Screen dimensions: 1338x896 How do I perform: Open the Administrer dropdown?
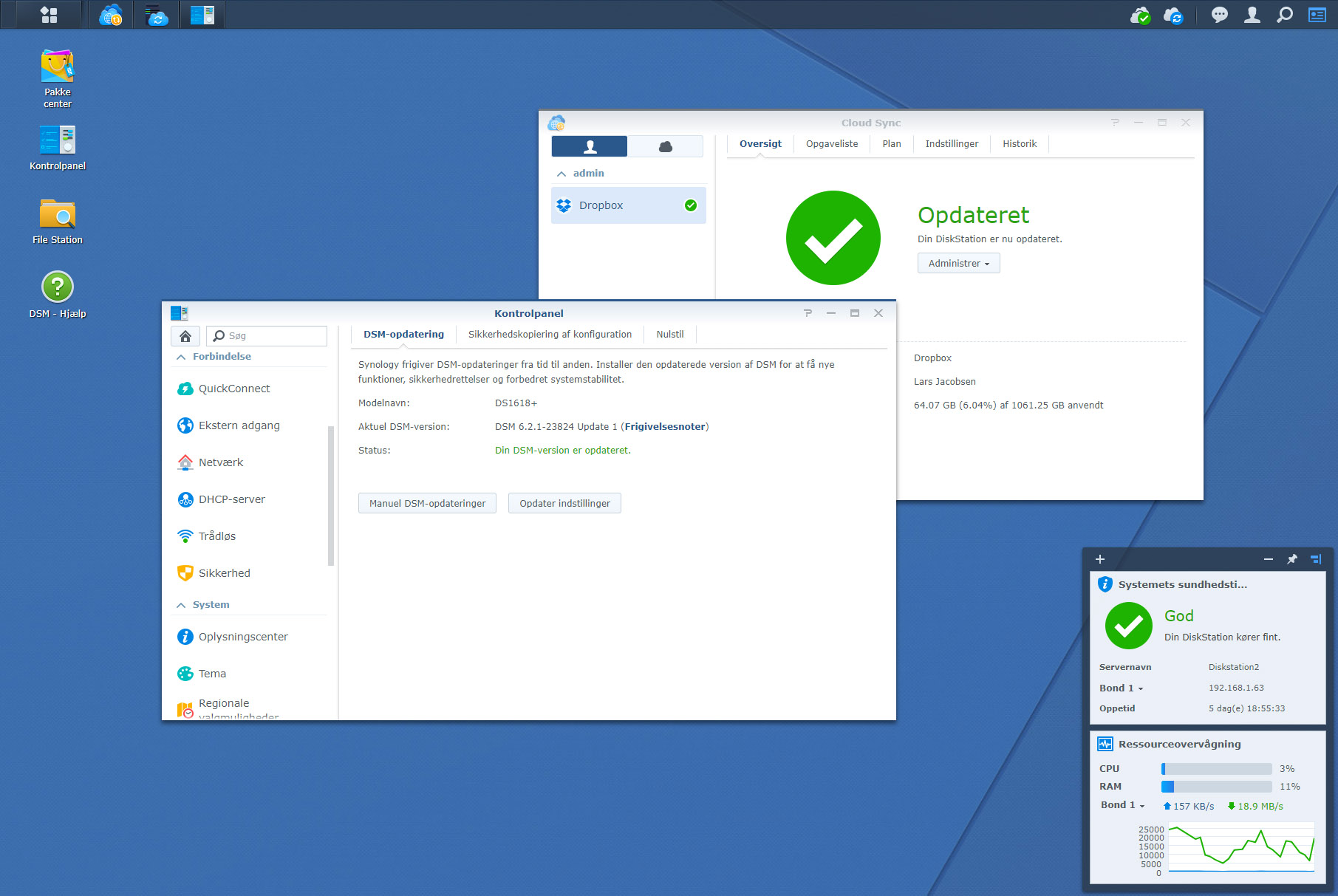click(958, 264)
